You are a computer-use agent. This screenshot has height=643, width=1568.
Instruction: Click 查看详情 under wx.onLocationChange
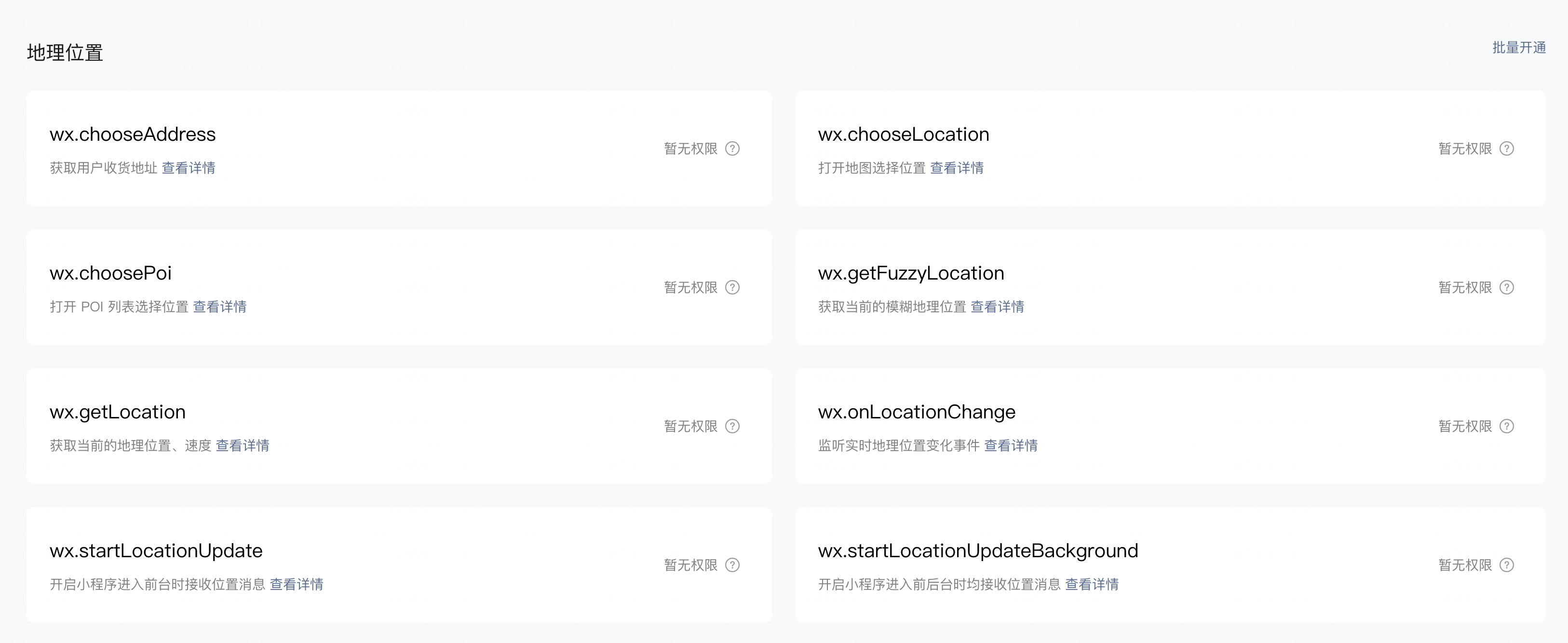(1011, 446)
